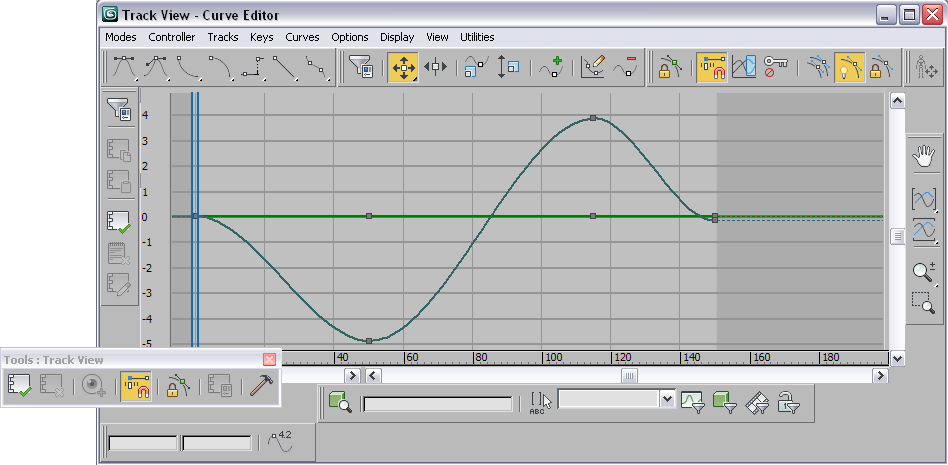Click the key time field in Key Stats

[143, 443]
